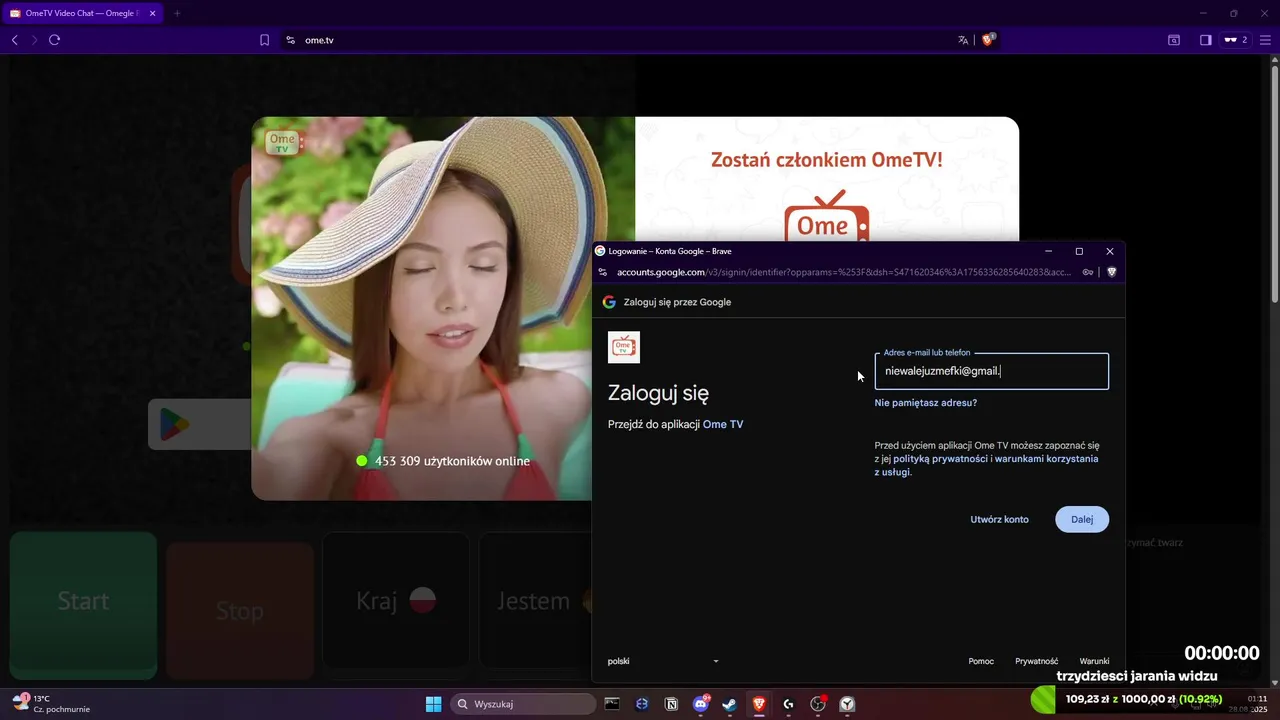Image resolution: width=1280 pixels, height=720 pixels.
Task: Open the Brave wallet icon
Action: [1174, 40]
